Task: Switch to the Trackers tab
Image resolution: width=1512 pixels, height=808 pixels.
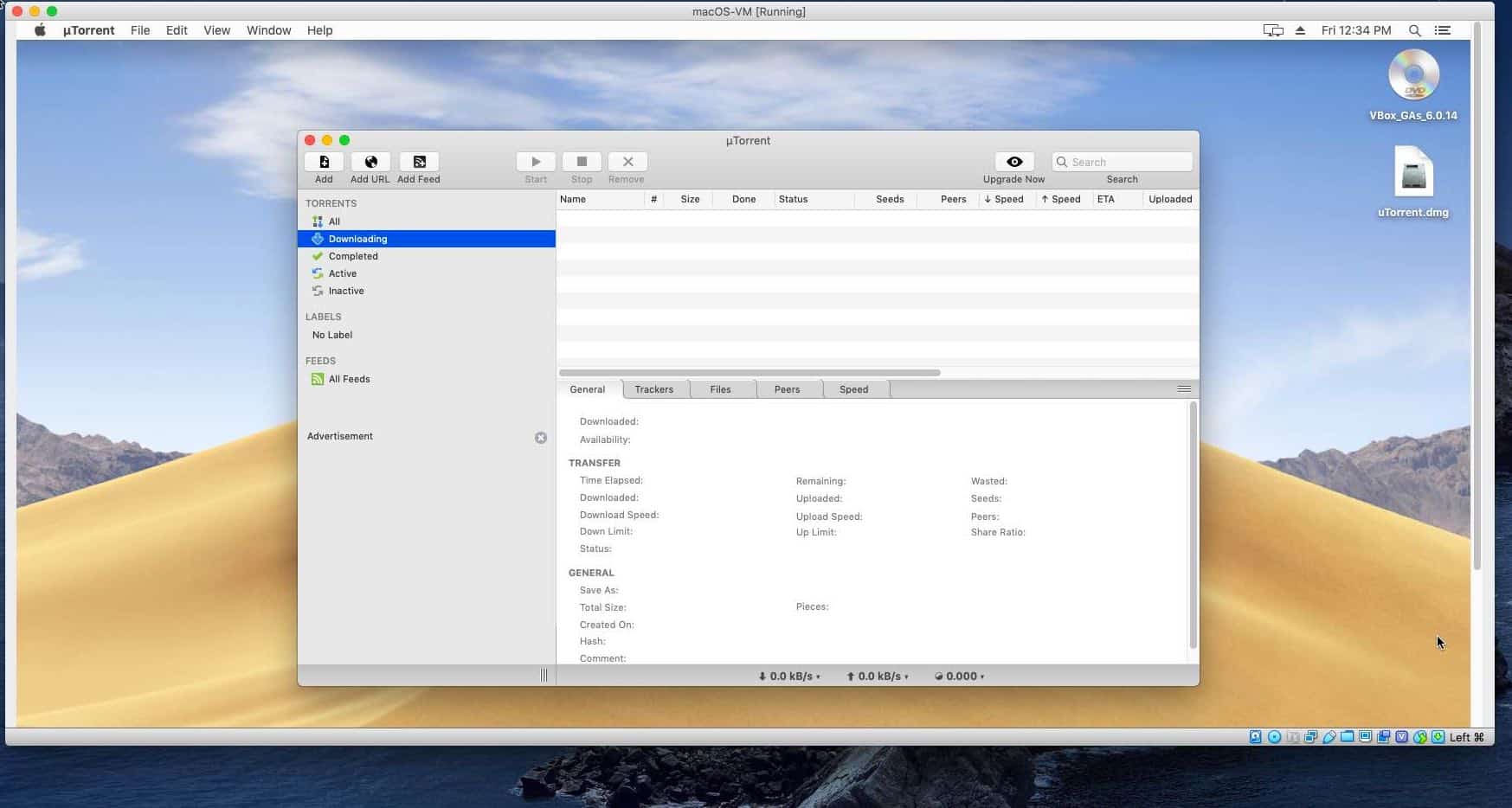Action: [654, 389]
